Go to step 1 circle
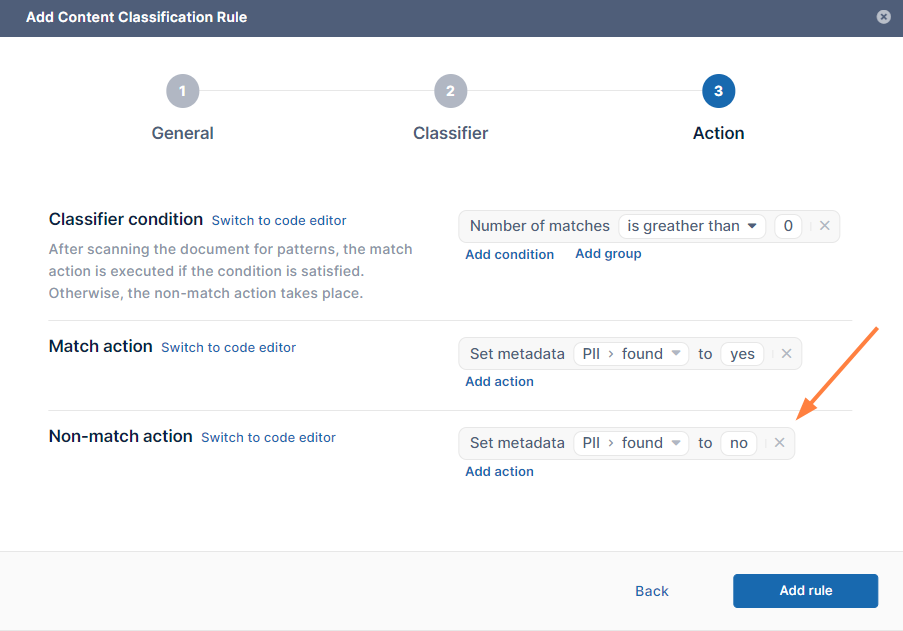Screen dimensions: 903x631 [182, 91]
